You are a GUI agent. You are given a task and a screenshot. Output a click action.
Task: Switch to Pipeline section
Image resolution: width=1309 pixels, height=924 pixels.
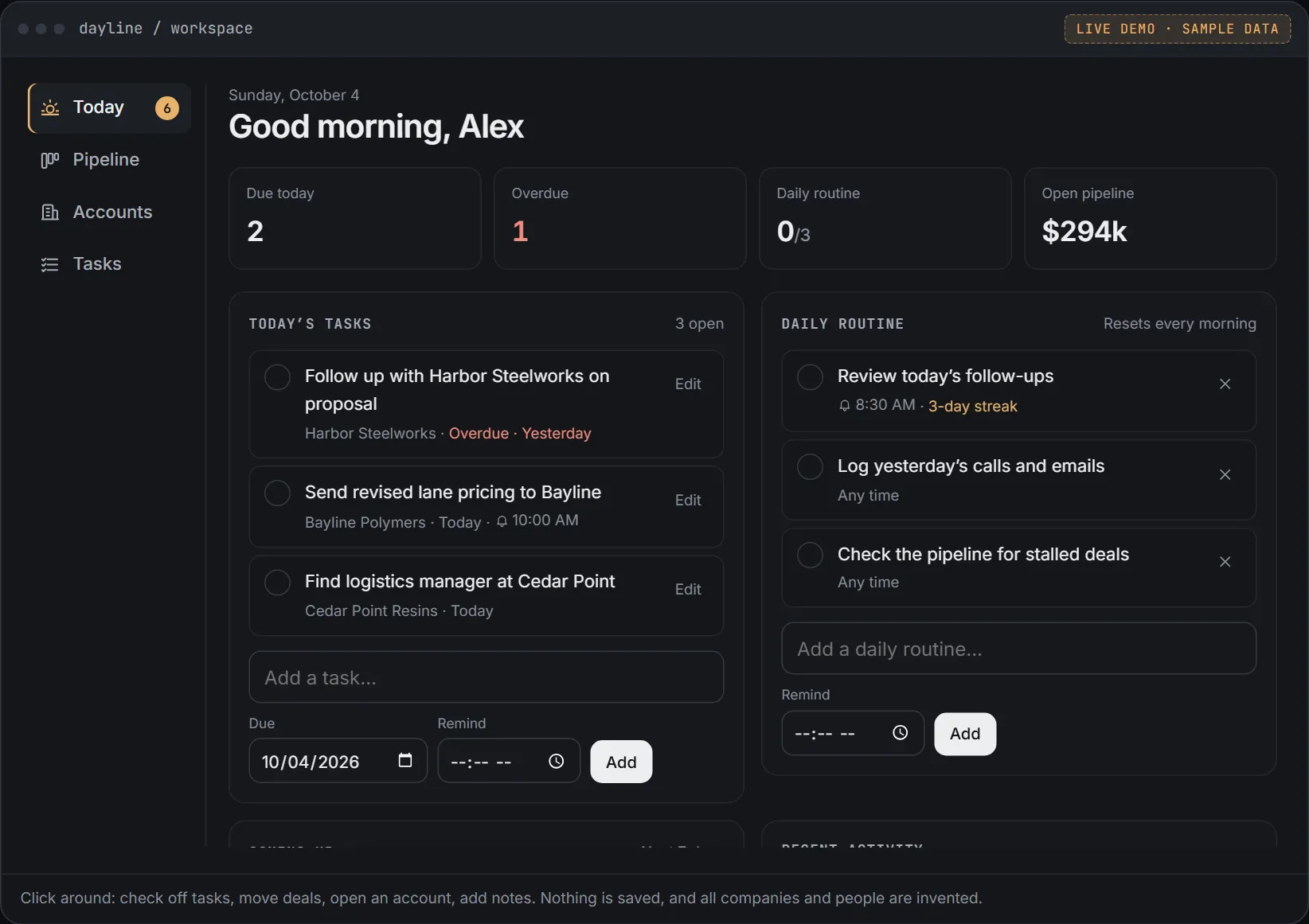point(110,160)
